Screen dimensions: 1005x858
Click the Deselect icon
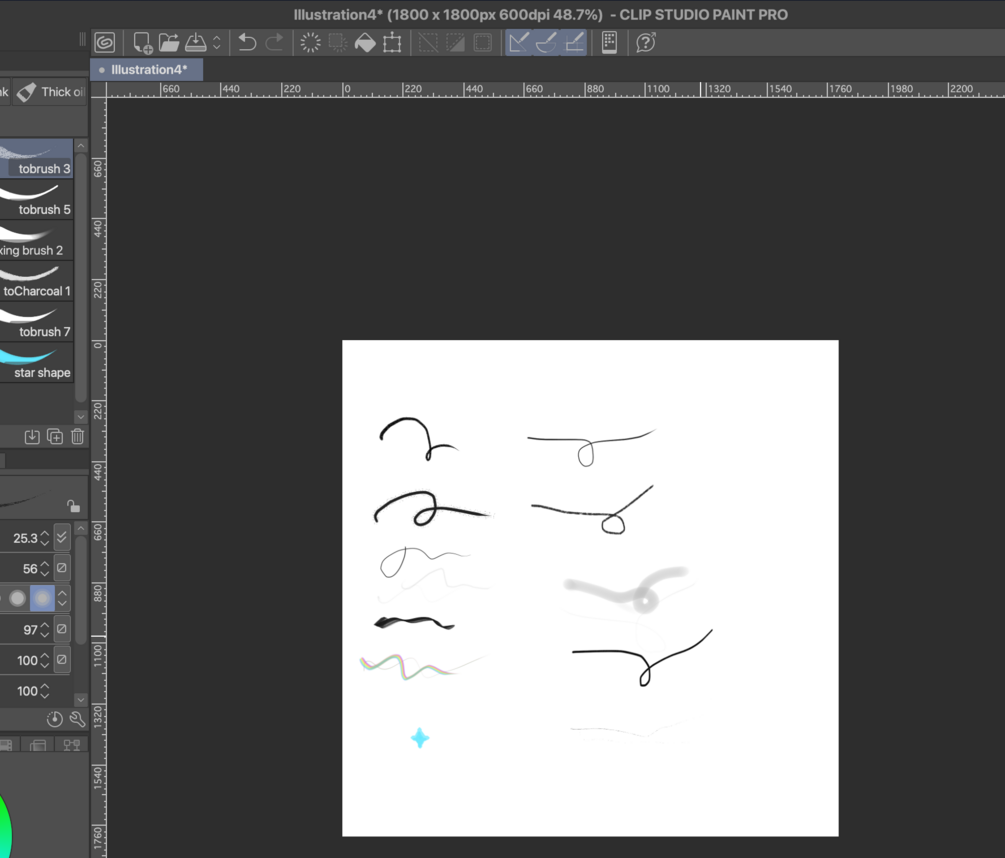point(428,42)
